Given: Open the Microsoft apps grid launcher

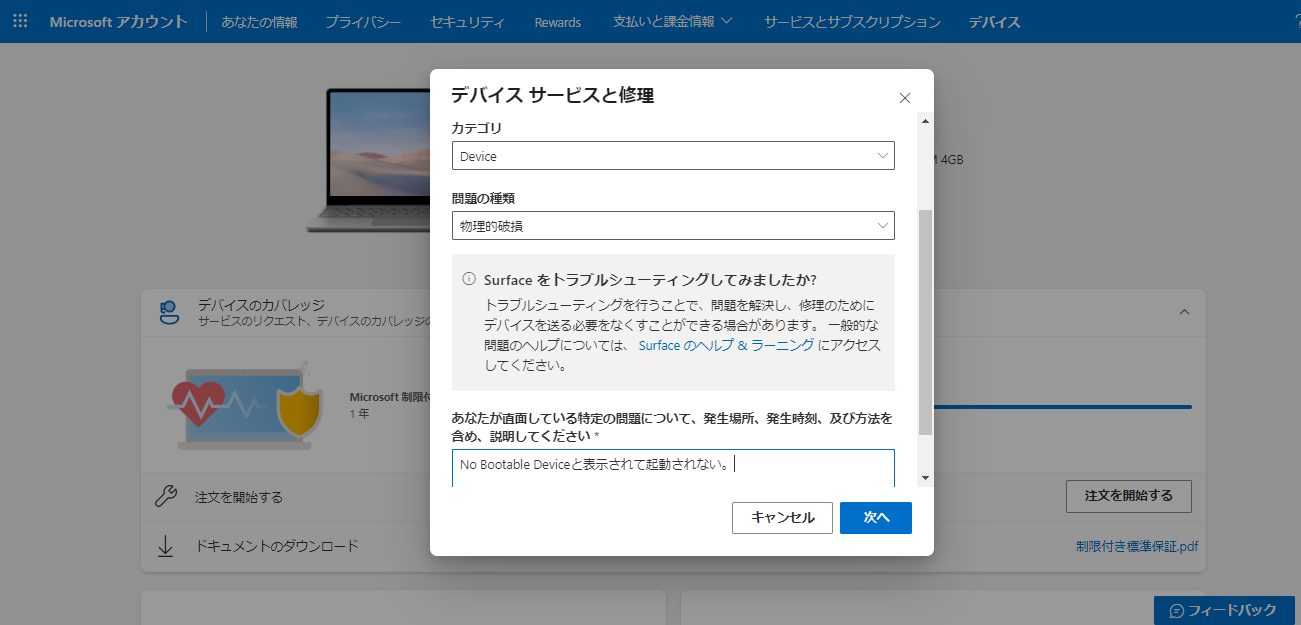Looking at the screenshot, I should click(20, 21).
